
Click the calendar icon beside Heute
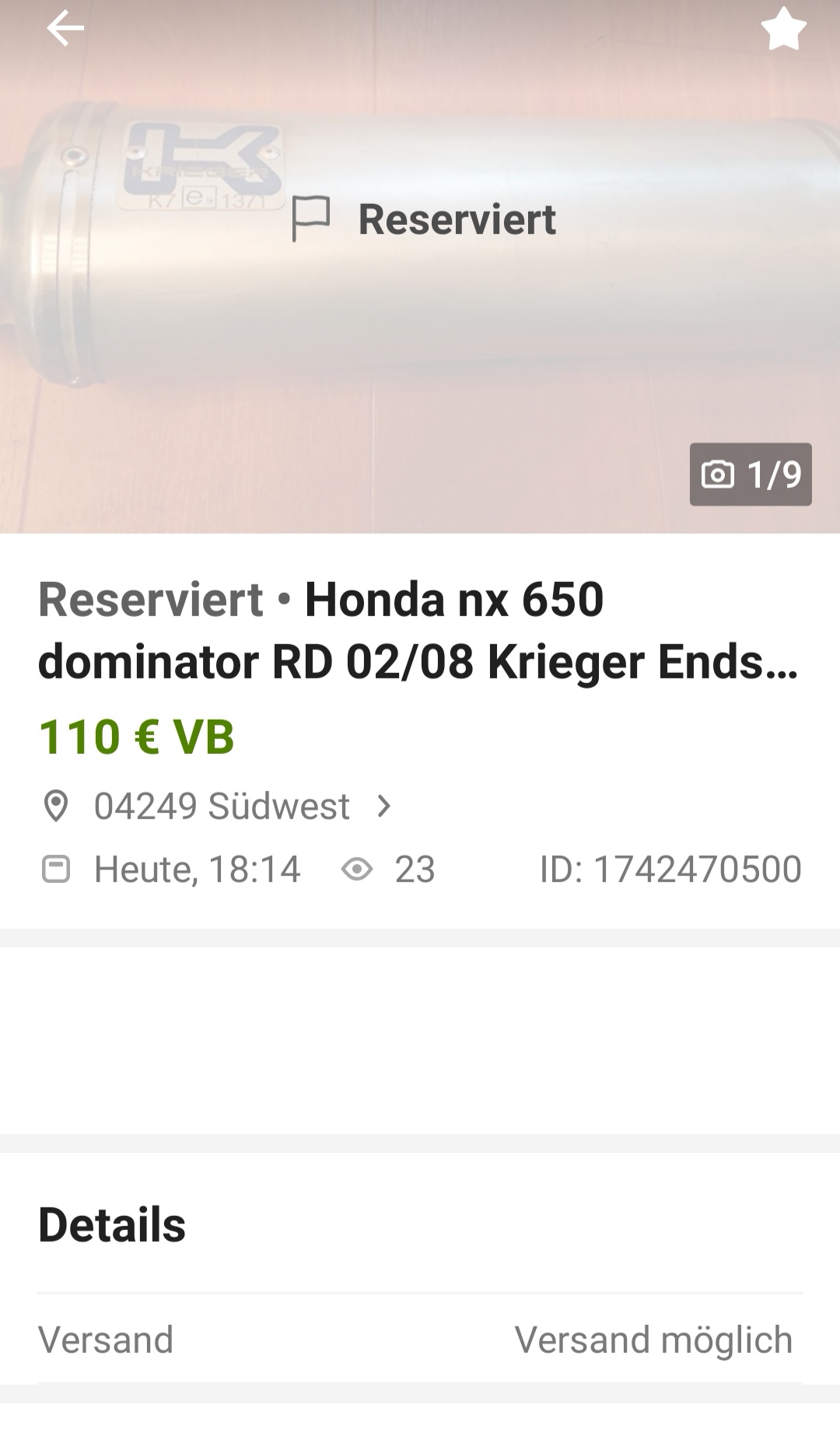[55, 869]
